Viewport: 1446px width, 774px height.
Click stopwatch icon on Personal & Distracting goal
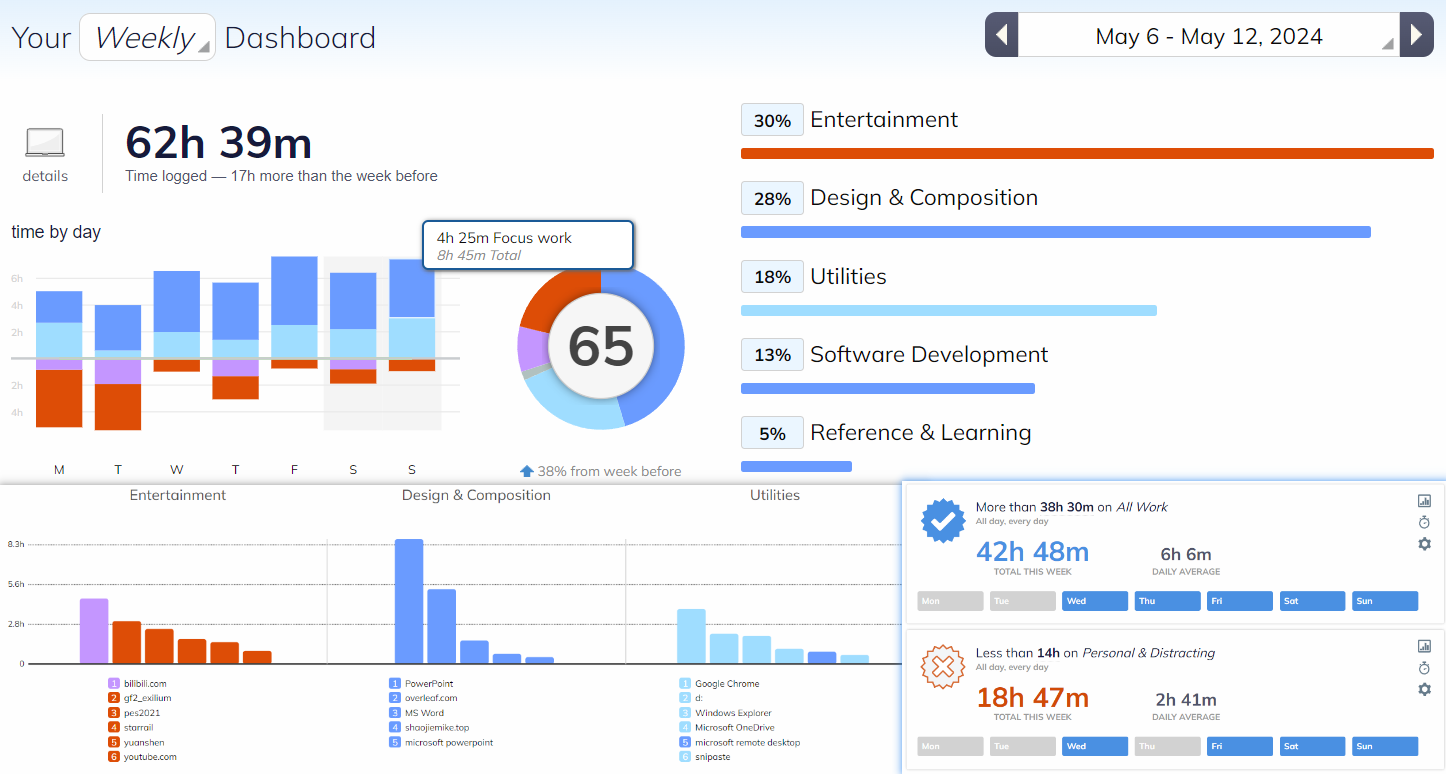1424,668
